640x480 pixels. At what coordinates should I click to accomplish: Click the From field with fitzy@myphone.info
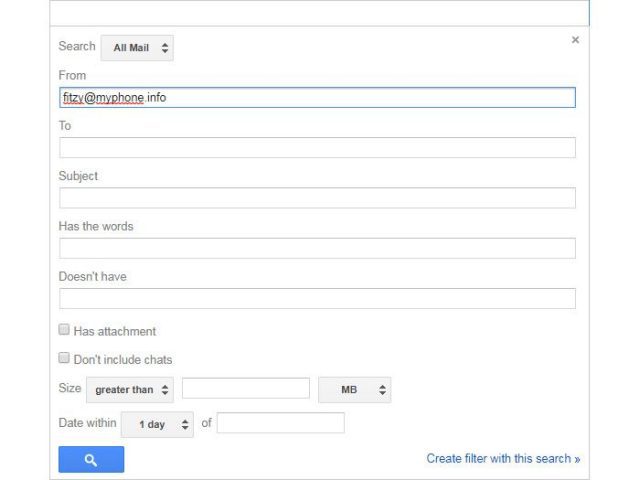point(317,98)
